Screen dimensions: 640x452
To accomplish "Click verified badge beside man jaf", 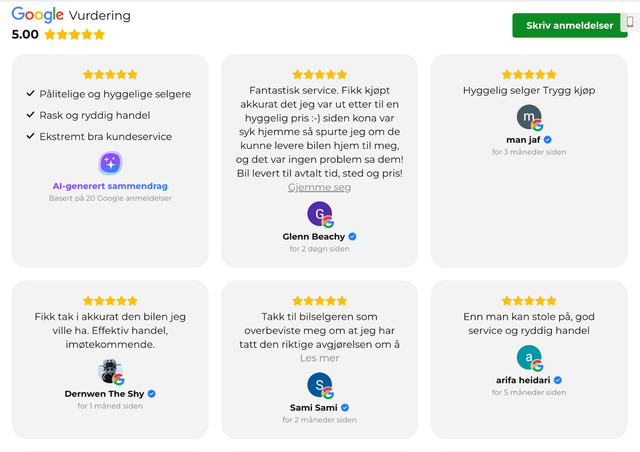I will [x=548, y=140].
